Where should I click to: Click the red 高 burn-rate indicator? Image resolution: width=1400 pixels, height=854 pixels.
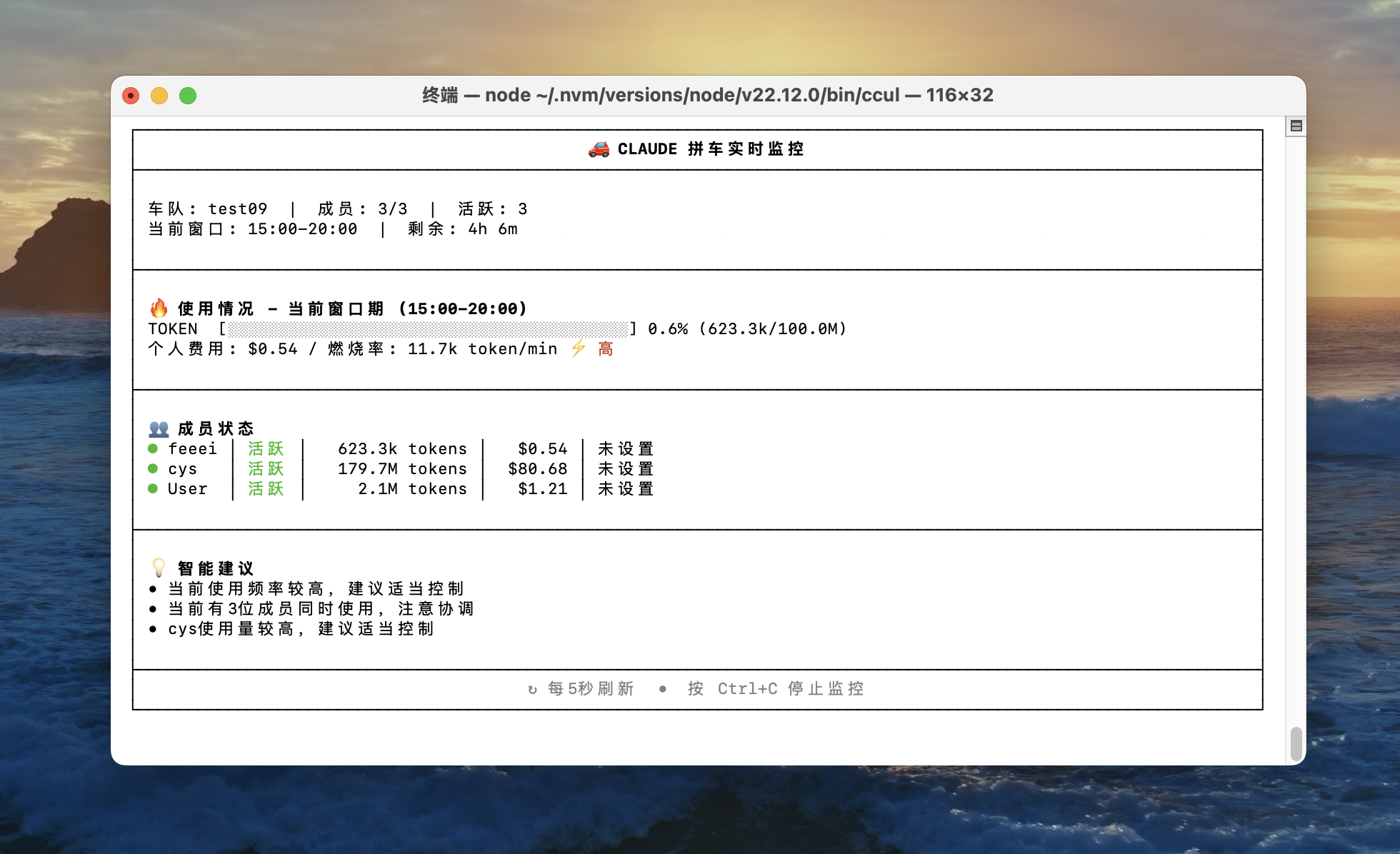(606, 348)
